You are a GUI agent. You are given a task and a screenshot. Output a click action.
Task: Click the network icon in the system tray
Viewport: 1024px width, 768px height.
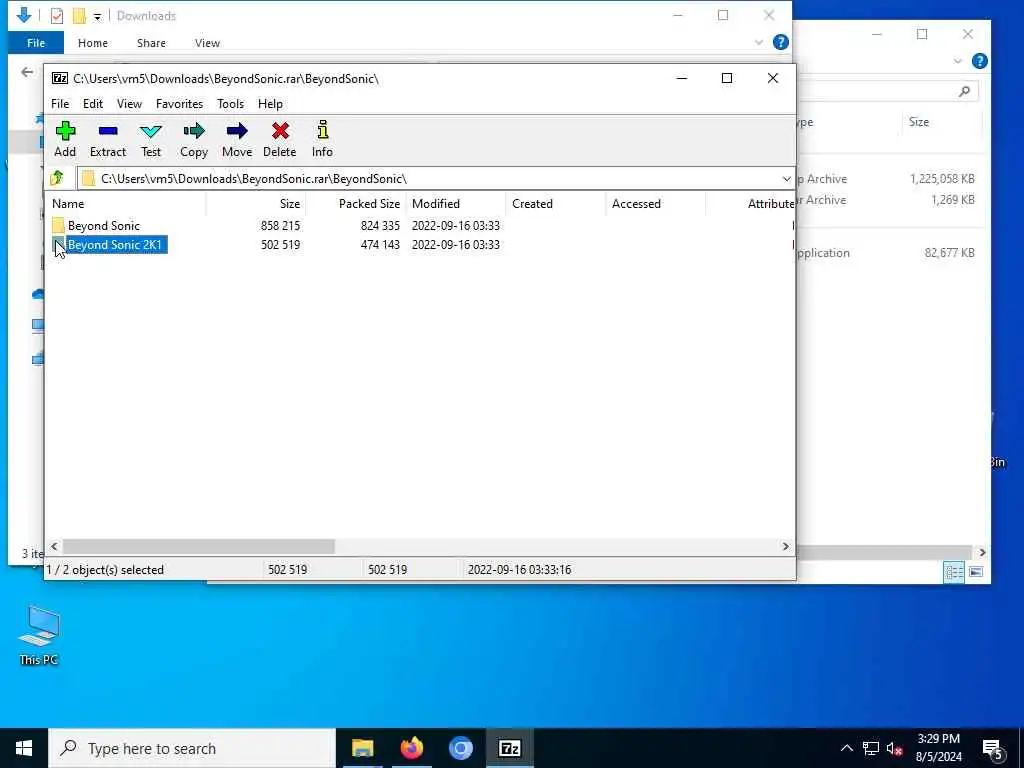coord(871,748)
